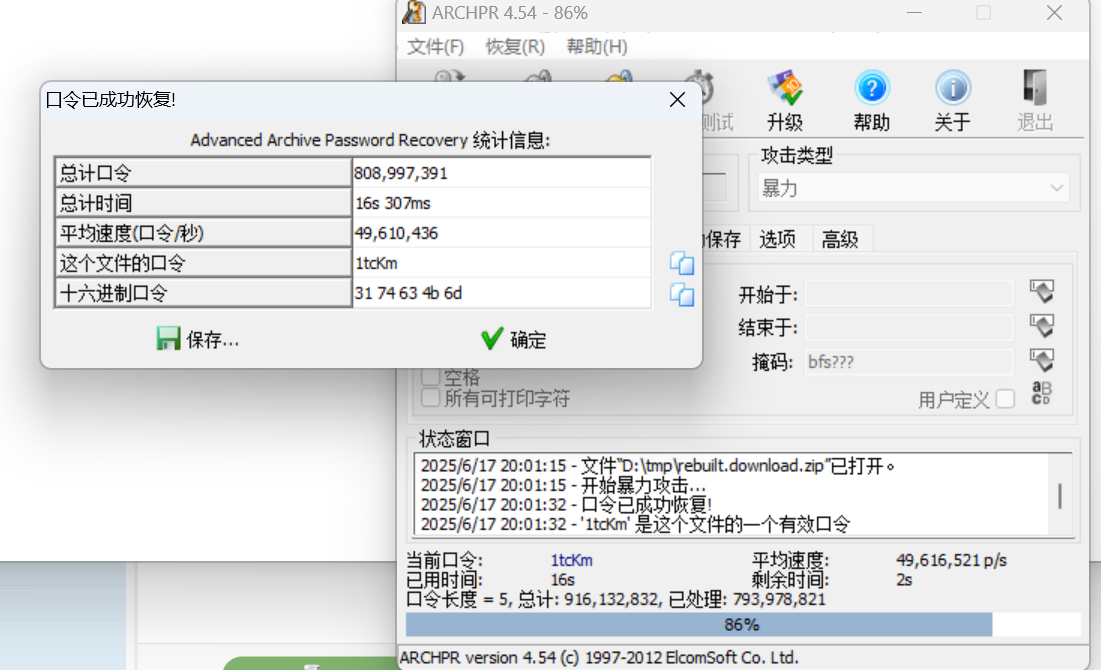Image resolution: width=1101 pixels, height=670 pixels.
Task: Click the log line mentioning rebuilt.download.zip
Action: [x=658, y=466]
